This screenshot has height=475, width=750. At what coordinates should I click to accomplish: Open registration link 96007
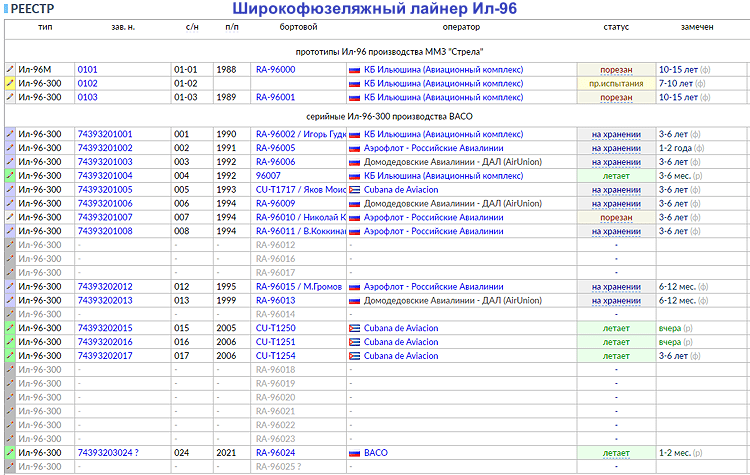(x=268, y=176)
